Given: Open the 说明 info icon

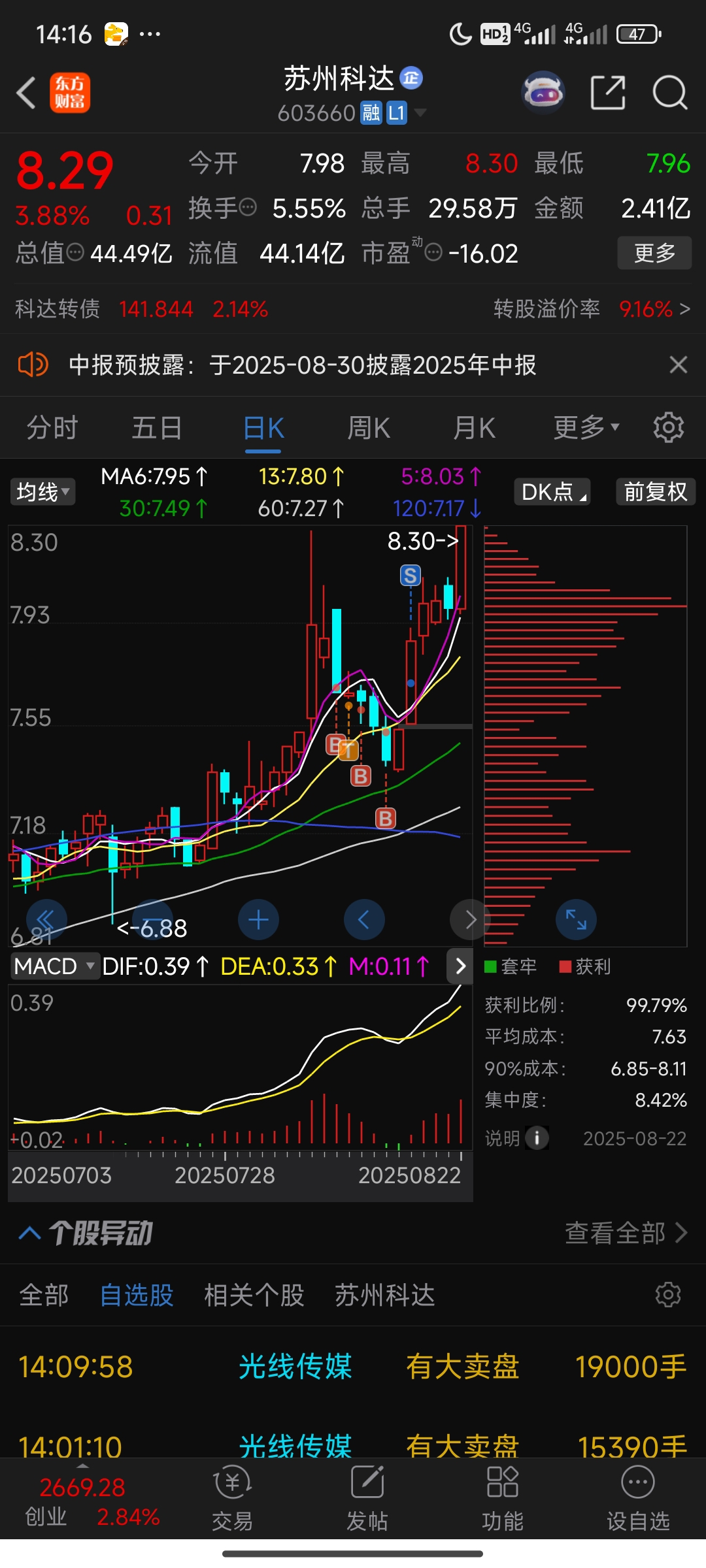Looking at the screenshot, I should pos(537,1138).
